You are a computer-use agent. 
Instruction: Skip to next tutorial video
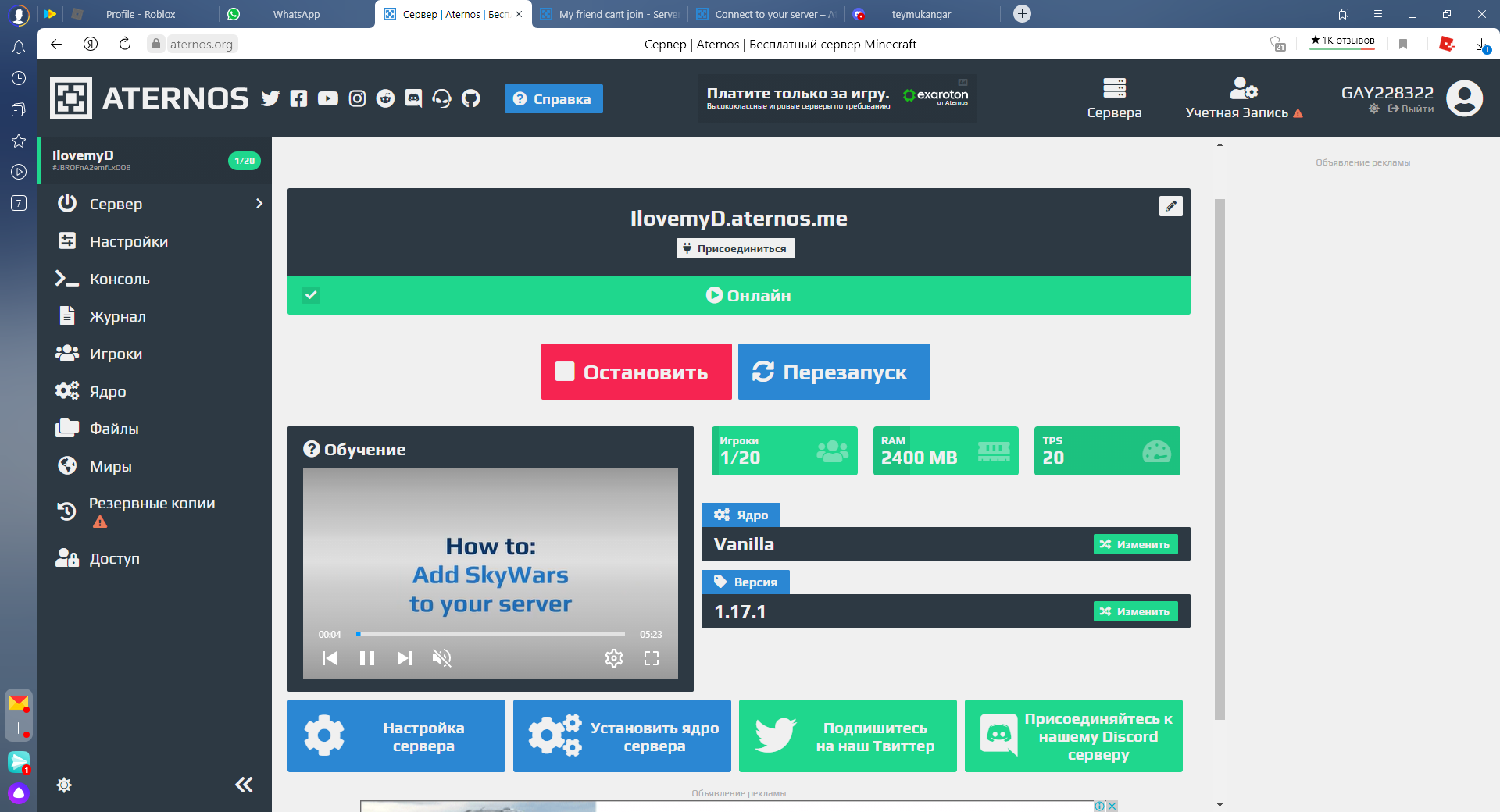click(x=405, y=658)
